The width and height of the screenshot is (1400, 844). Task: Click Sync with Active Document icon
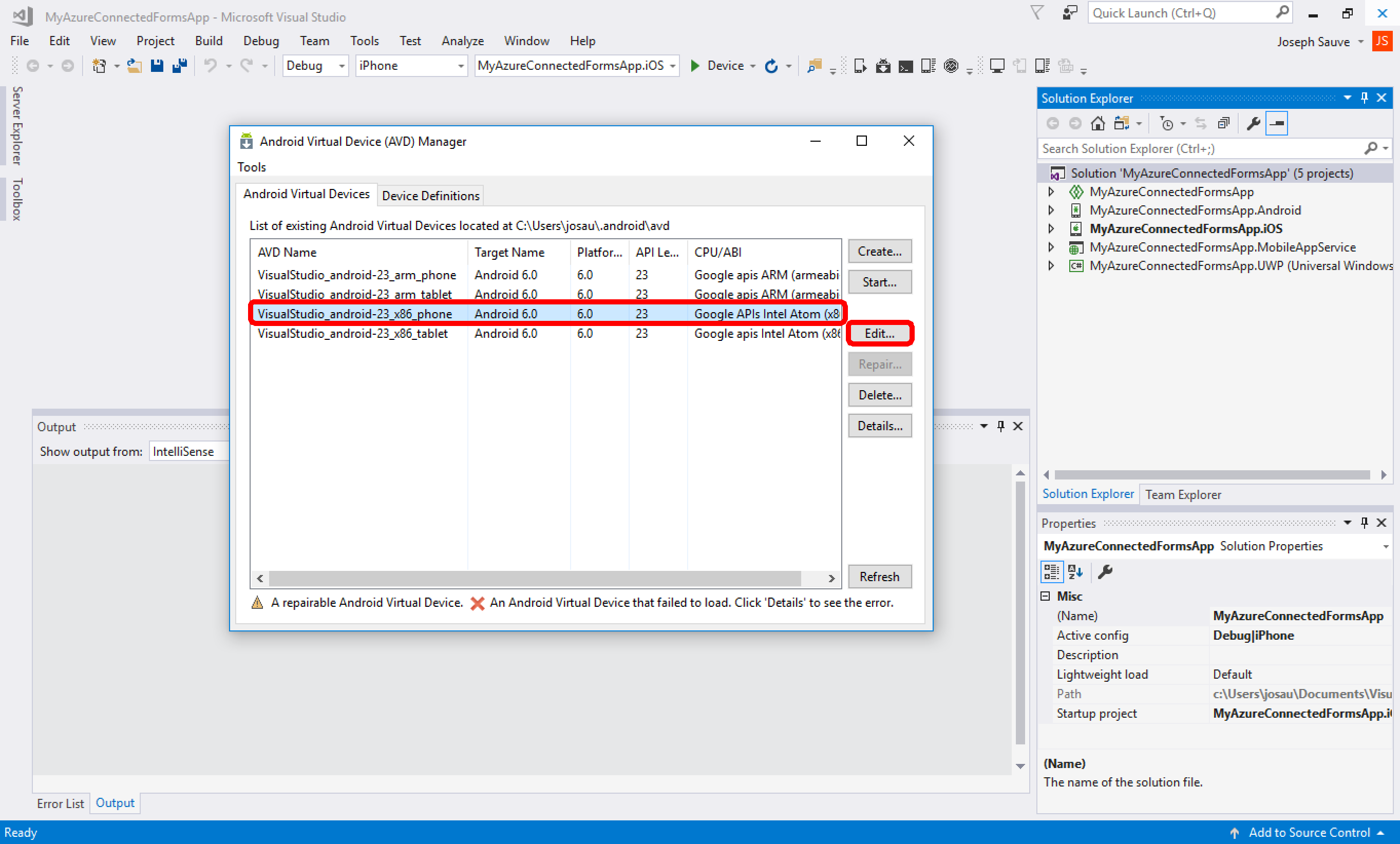tap(1201, 123)
